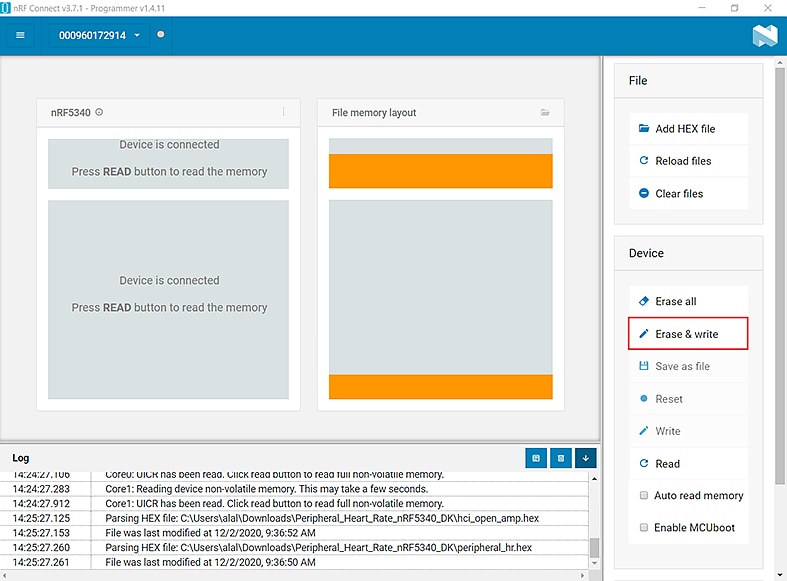Click Save as file
The height and width of the screenshot is (581, 787).
pyautogui.click(x=688, y=366)
